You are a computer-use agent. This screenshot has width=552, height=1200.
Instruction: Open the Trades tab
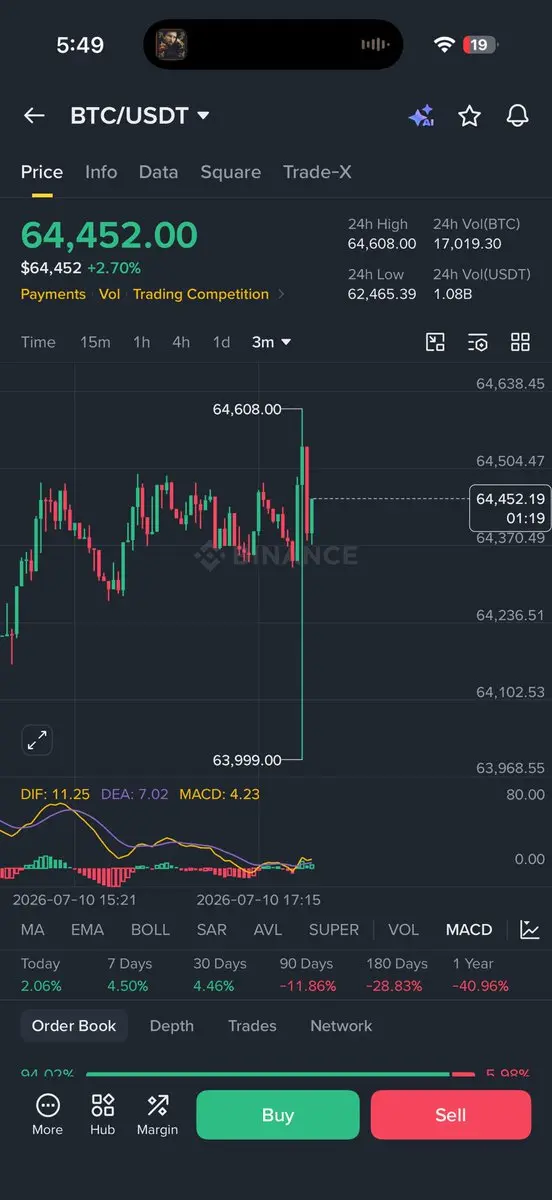click(252, 1026)
